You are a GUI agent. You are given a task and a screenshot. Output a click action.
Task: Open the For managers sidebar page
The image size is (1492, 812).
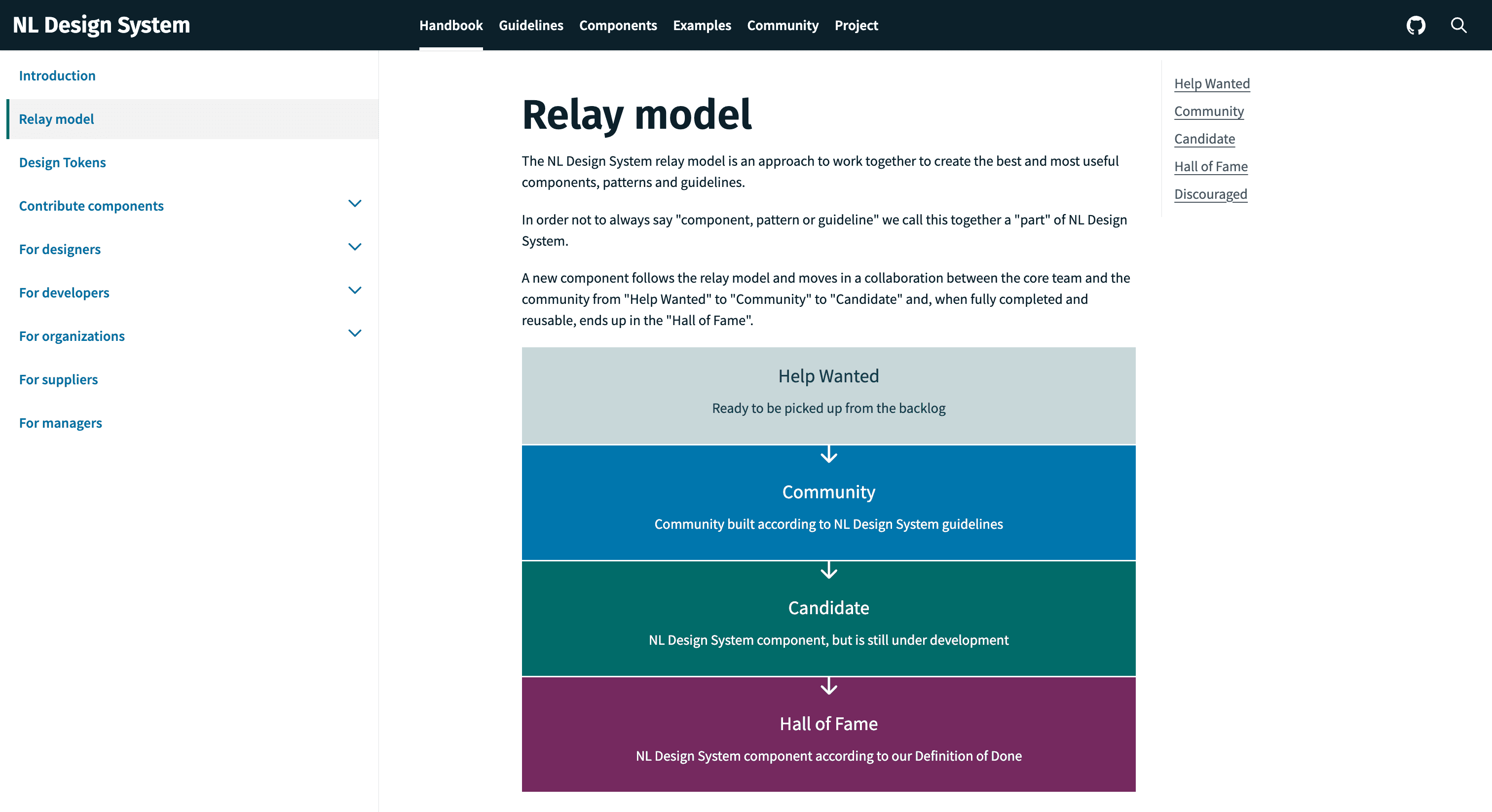[60, 423]
